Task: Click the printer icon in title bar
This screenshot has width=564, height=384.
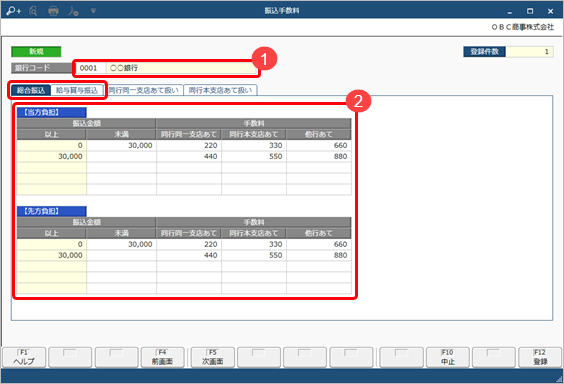Action: coord(53,11)
